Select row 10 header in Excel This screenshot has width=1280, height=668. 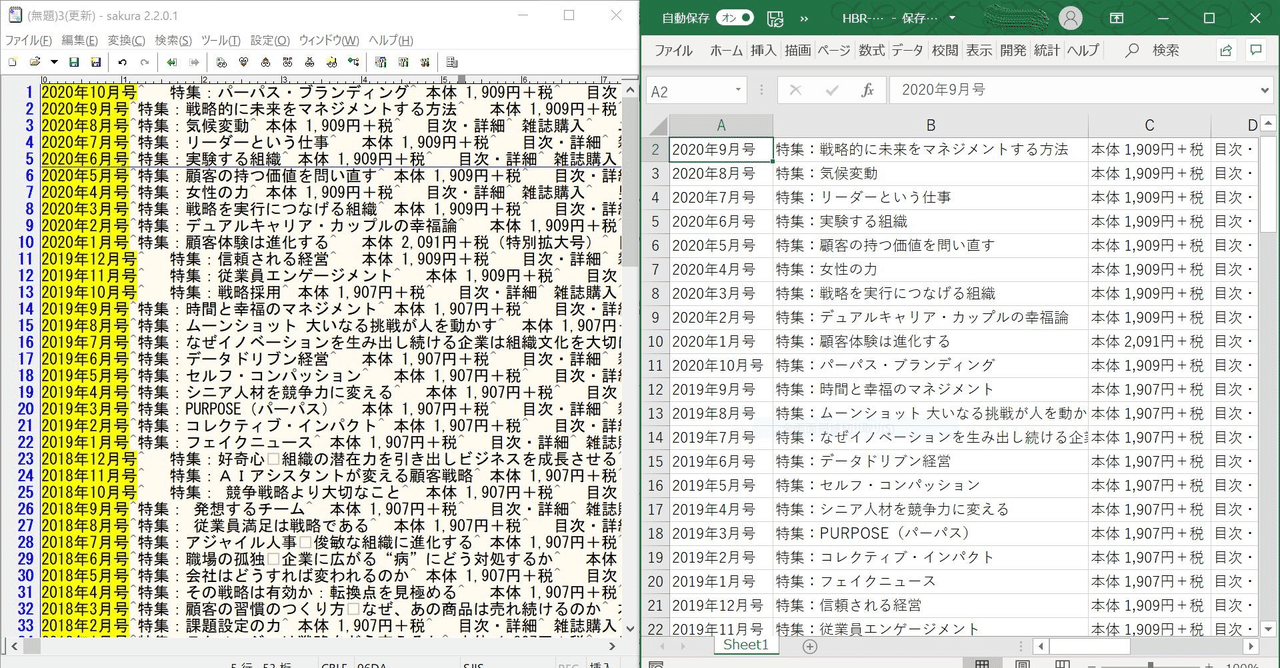click(x=657, y=341)
